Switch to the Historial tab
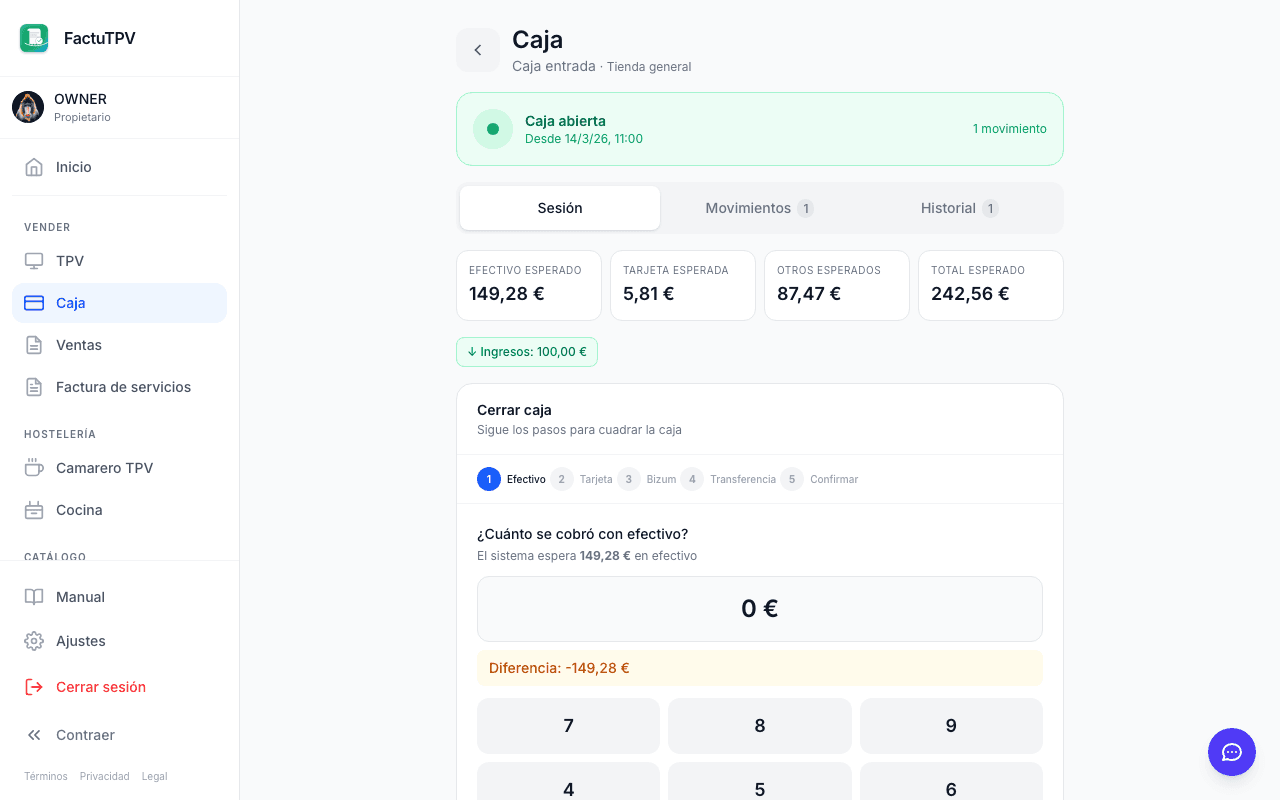 (x=960, y=208)
